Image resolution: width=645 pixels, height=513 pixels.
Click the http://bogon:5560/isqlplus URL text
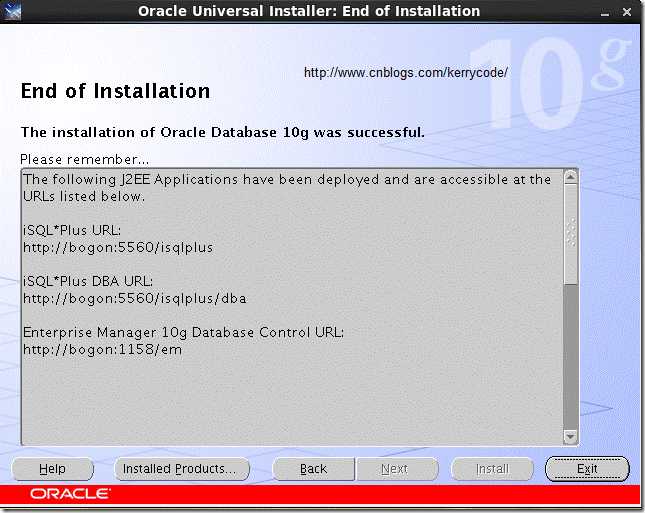pyautogui.click(x=118, y=248)
